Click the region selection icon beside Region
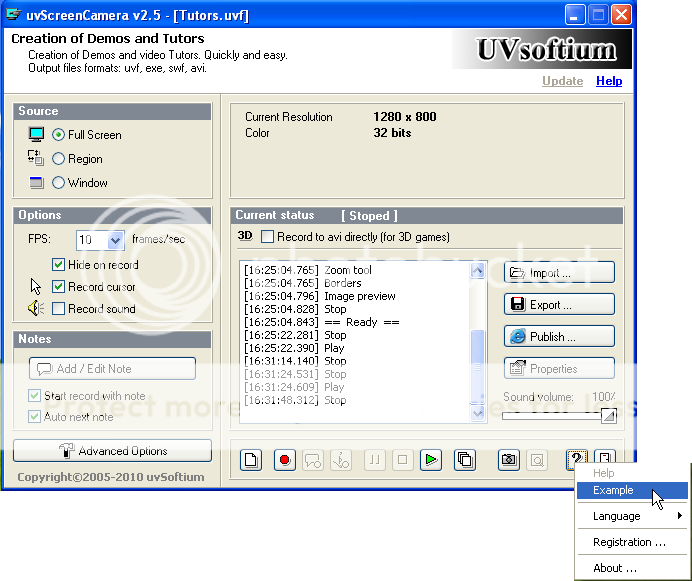 36,158
